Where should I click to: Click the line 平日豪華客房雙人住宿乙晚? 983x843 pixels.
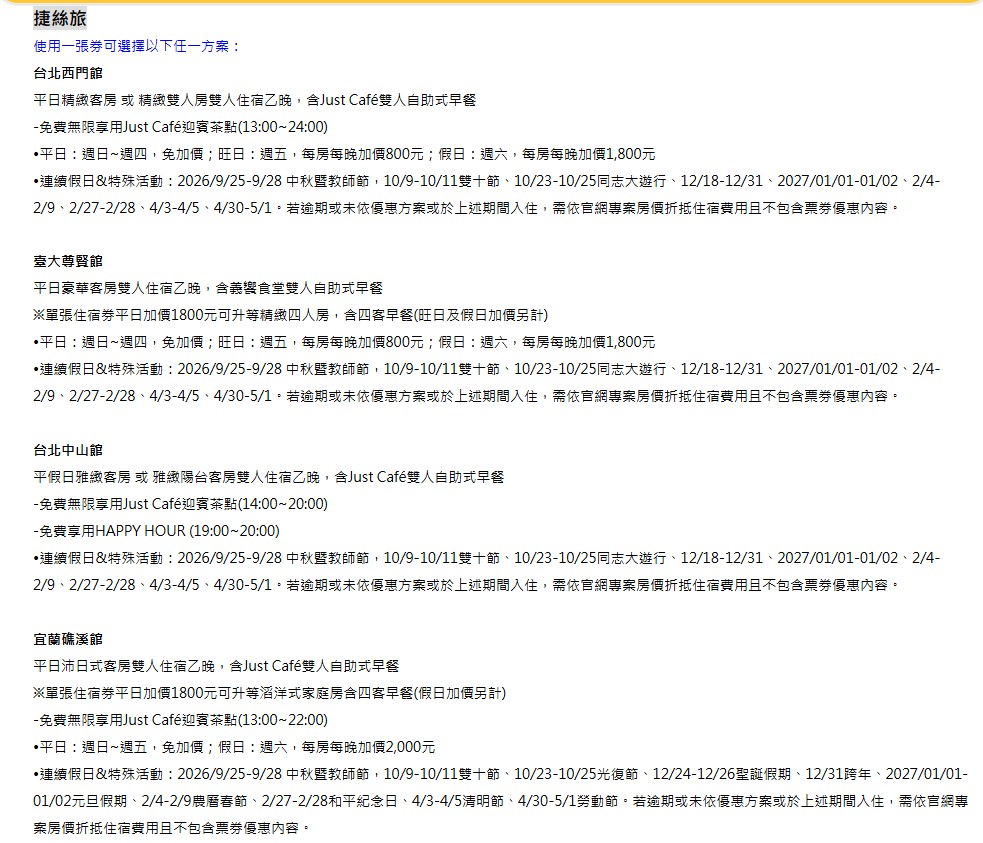pyautogui.click(x=208, y=288)
